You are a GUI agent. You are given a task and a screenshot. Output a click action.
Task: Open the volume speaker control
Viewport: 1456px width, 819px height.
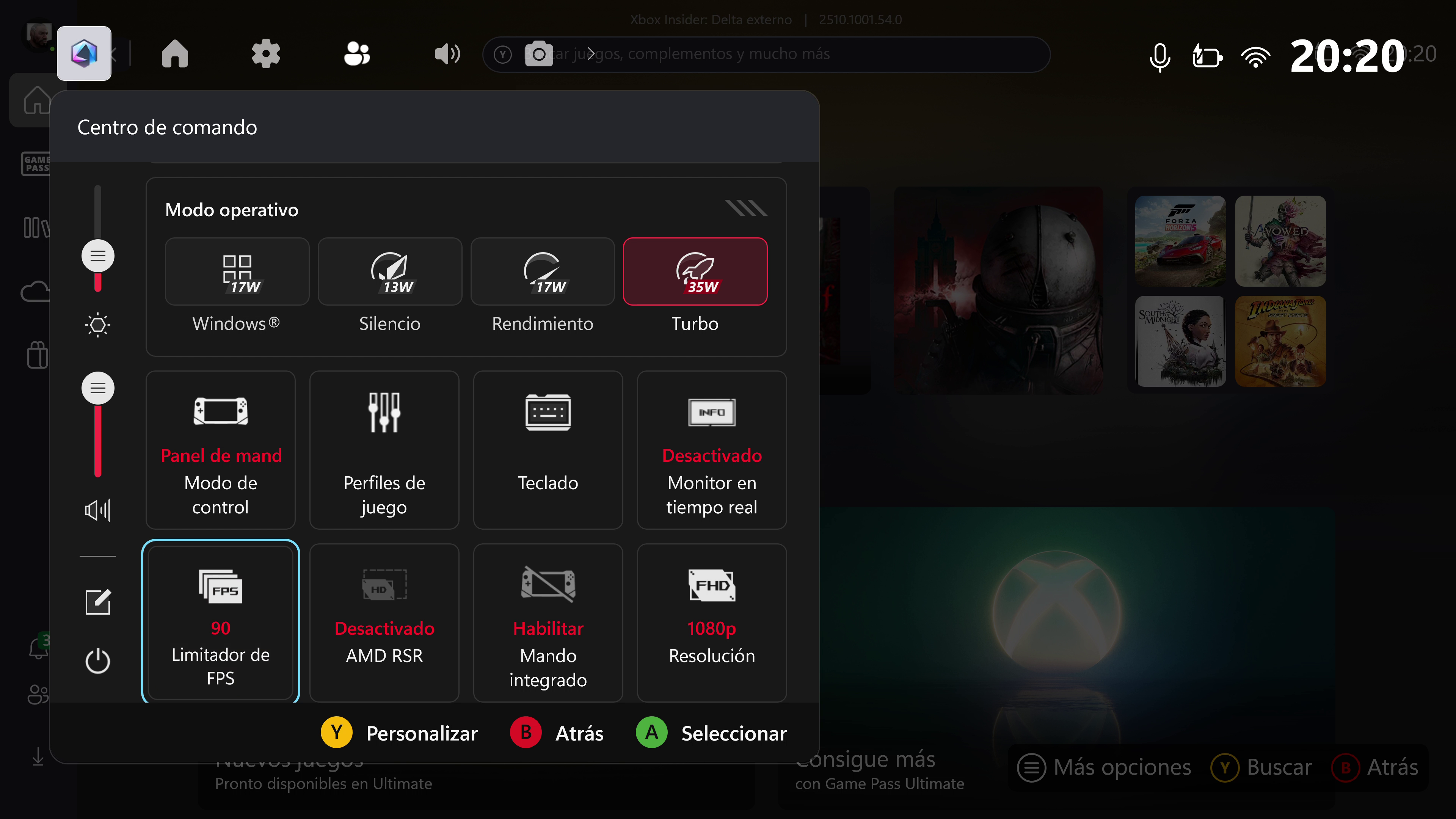coord(447,54)
